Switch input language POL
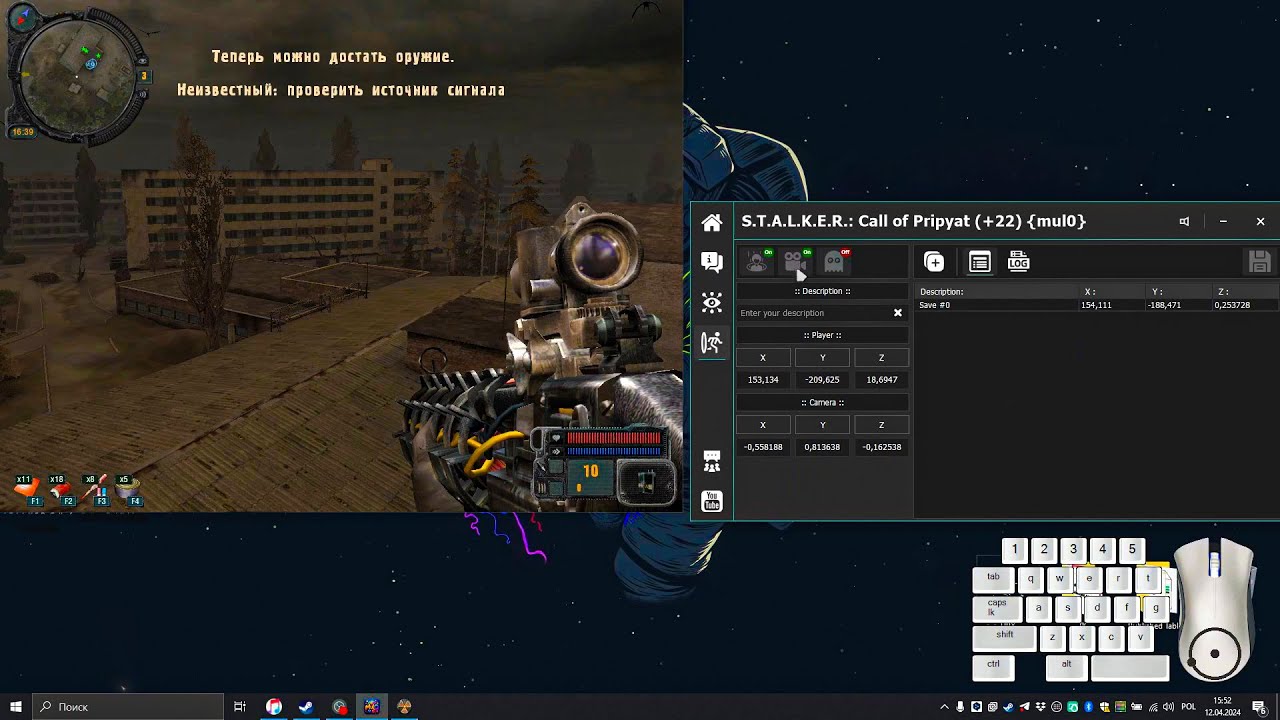The width and height of the screenshot is (1280, 720). 1188,707
